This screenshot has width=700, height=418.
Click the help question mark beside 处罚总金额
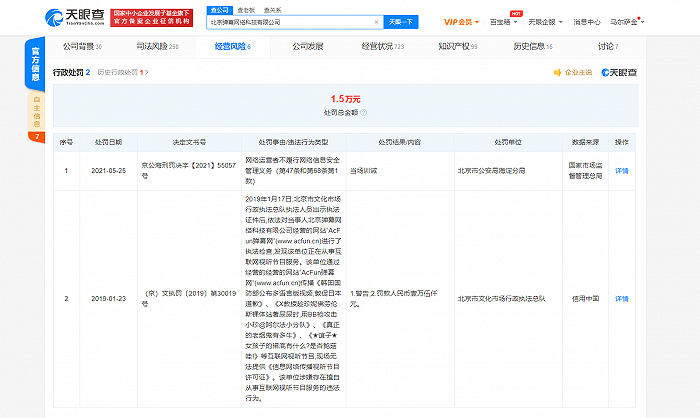tap(363, 113)
